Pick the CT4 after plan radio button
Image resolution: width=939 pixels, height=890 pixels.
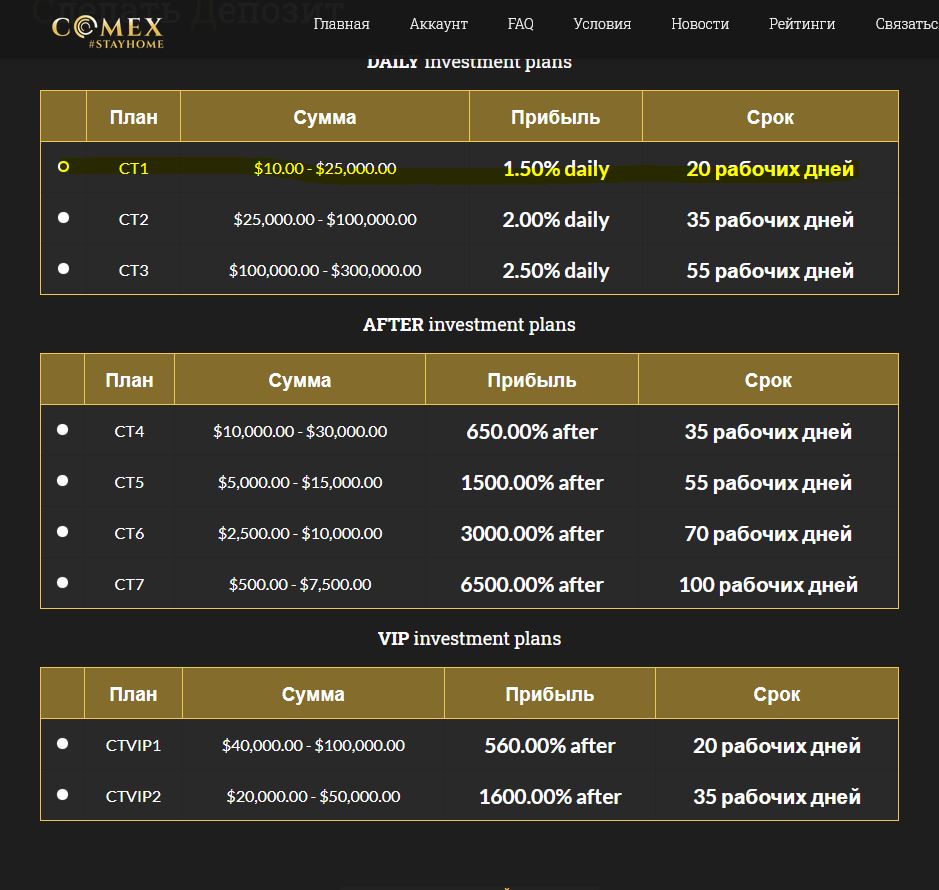coord(63,429)
